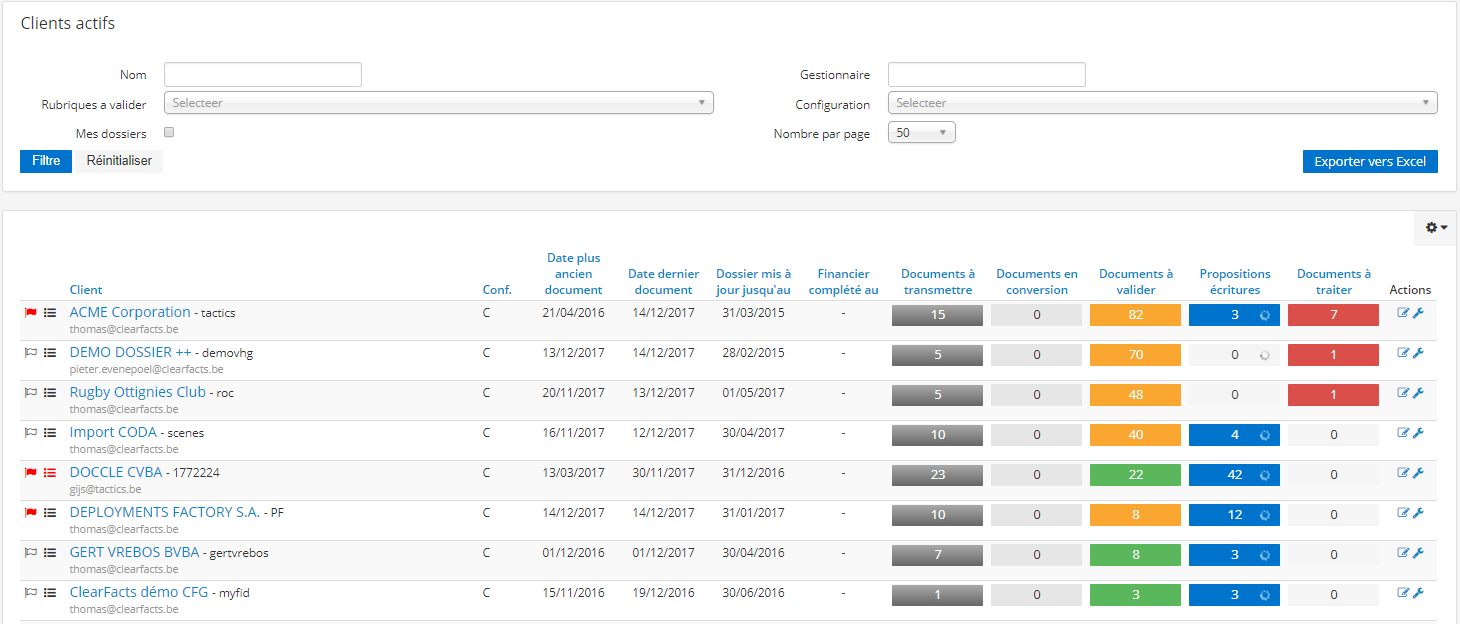Toggle the flag icon for Import CODA
This screenshot has width=1460, height=624.
coord(31,433)
